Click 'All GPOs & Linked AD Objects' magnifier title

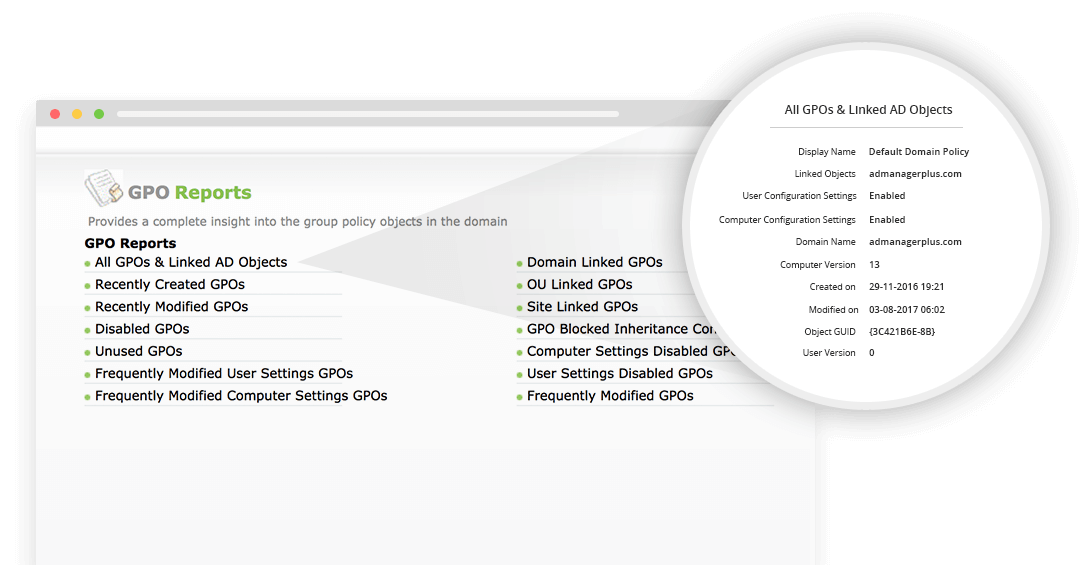868,110
